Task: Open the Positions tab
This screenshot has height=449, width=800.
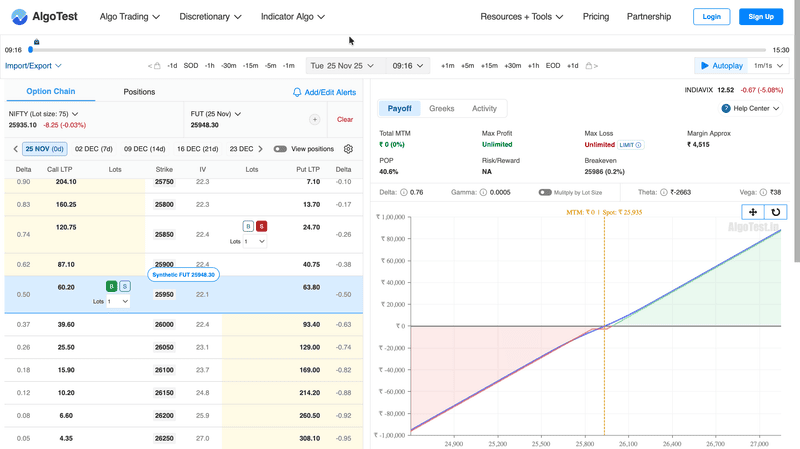Action: pyautogui.click(x=139, y=92)
